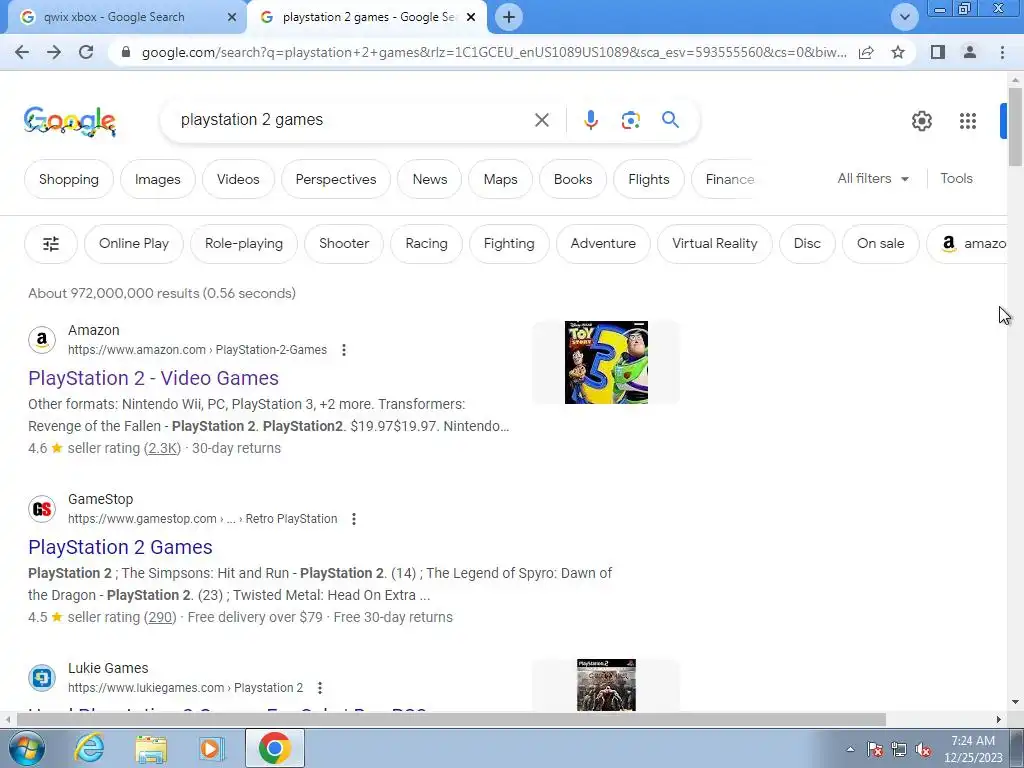Open the browser side panel icon
Screen dimensions: 1024x768
pyautogui.click(x=938, y=52)
